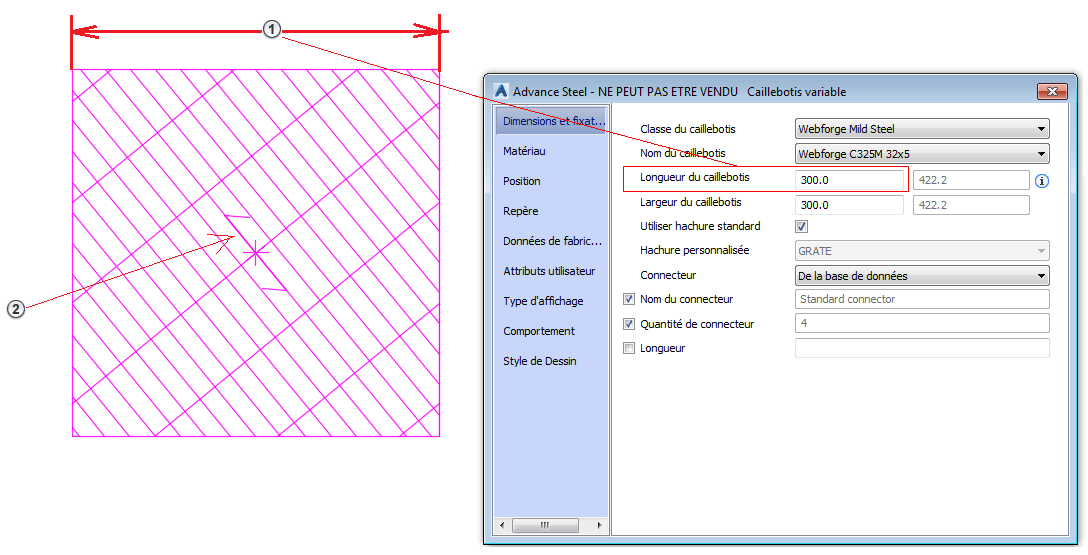Click the Standard connector name field

pyautogui.click(x=921, y=299)
